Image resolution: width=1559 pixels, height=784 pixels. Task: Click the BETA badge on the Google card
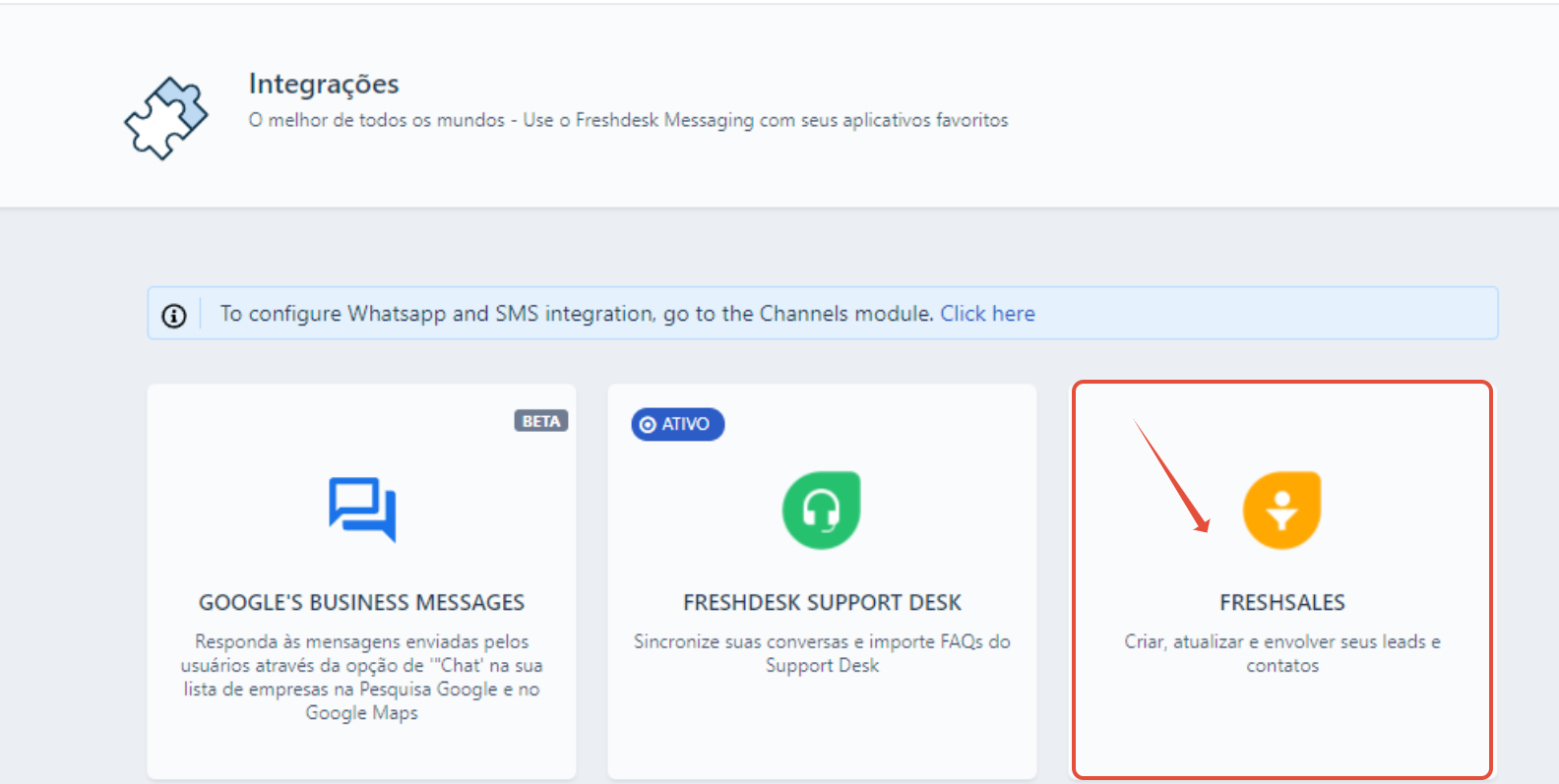click(540, 421)
